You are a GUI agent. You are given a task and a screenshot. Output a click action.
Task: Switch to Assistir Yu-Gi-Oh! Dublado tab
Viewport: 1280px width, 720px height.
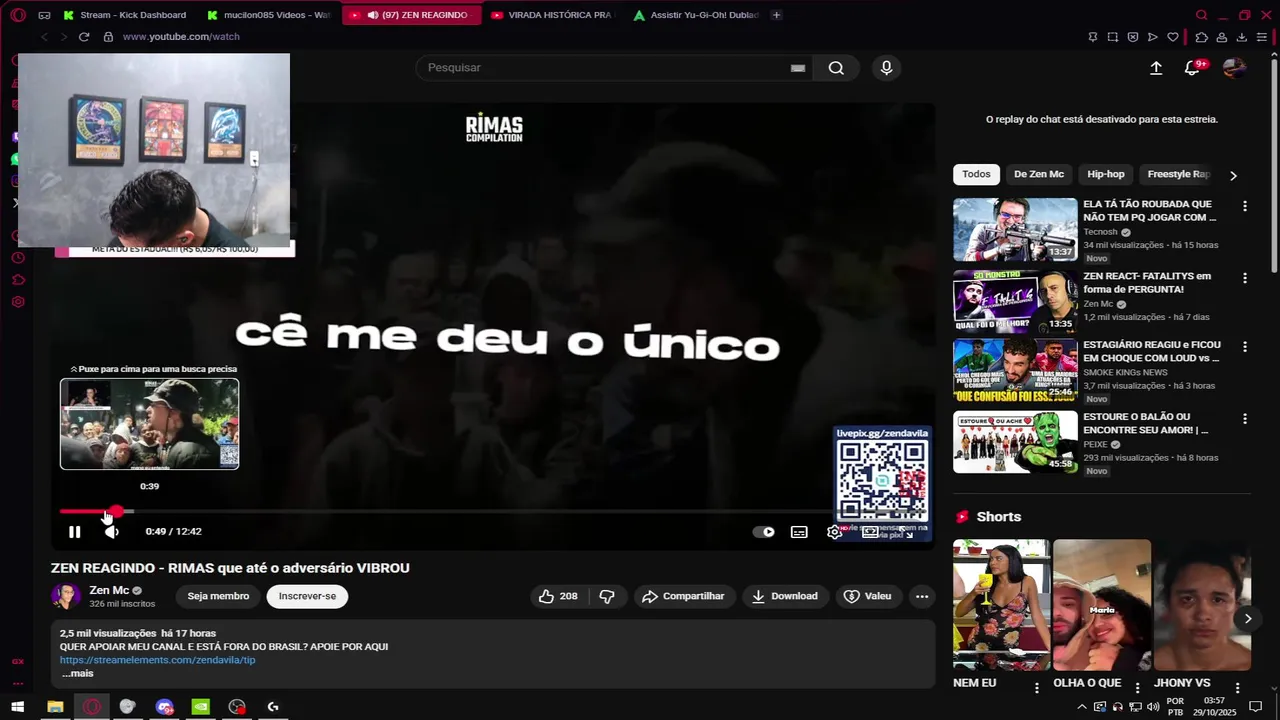coord(695,15)
